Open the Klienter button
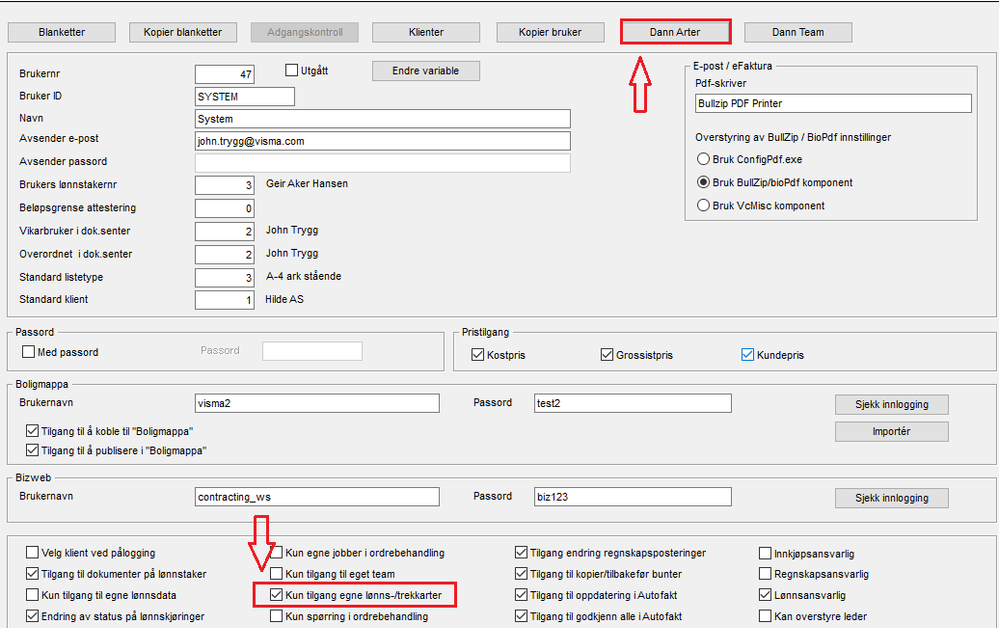999x628 pixels. [426, 32]
